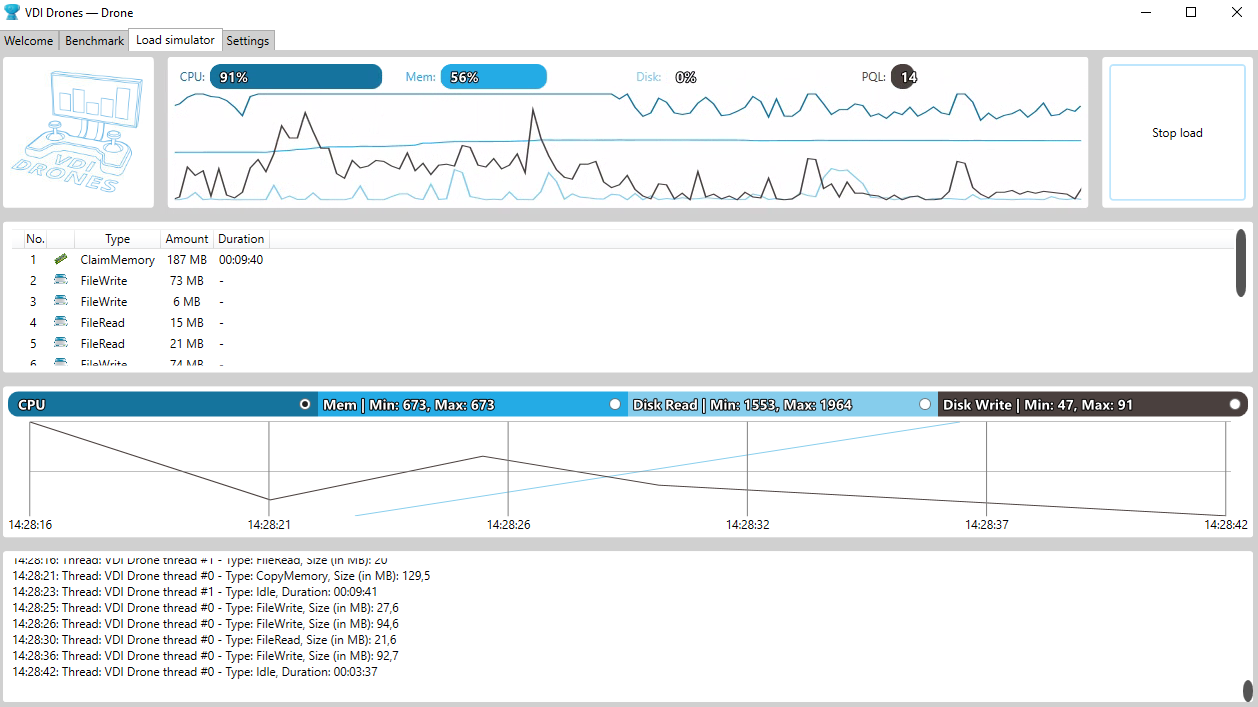Click the FileWrite 94,6 log line

click(206, 624)
